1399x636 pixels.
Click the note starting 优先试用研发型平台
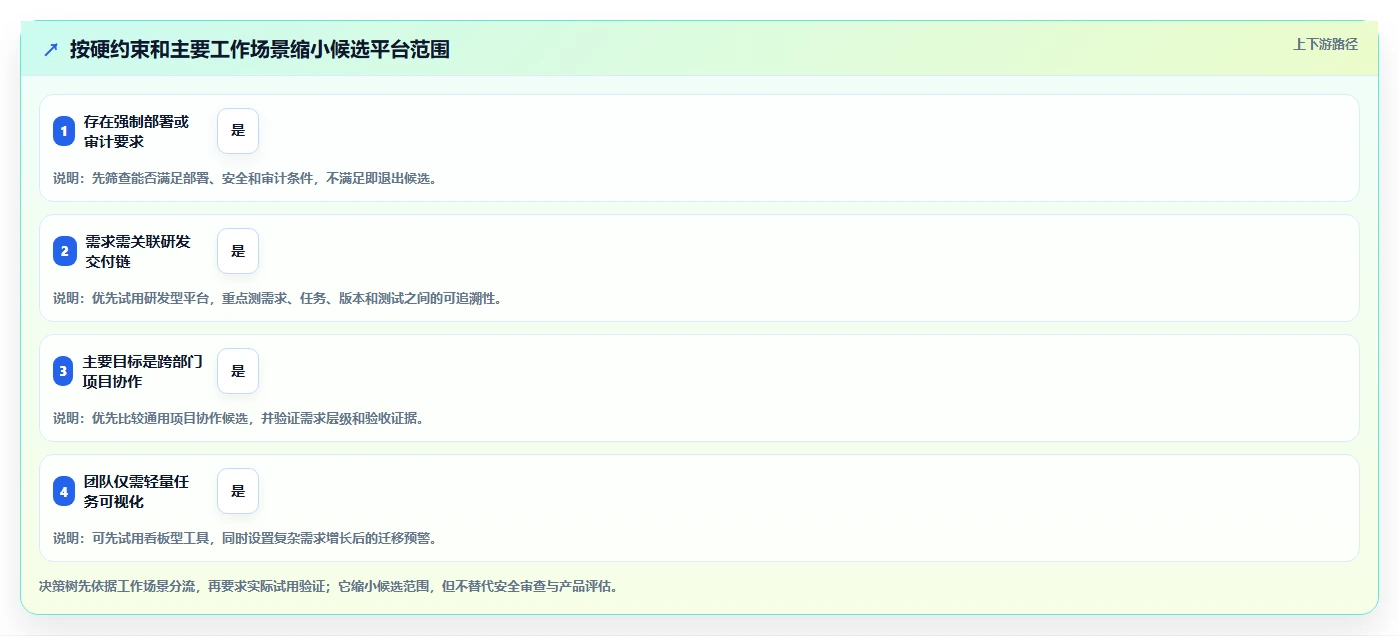pos(277,298)
